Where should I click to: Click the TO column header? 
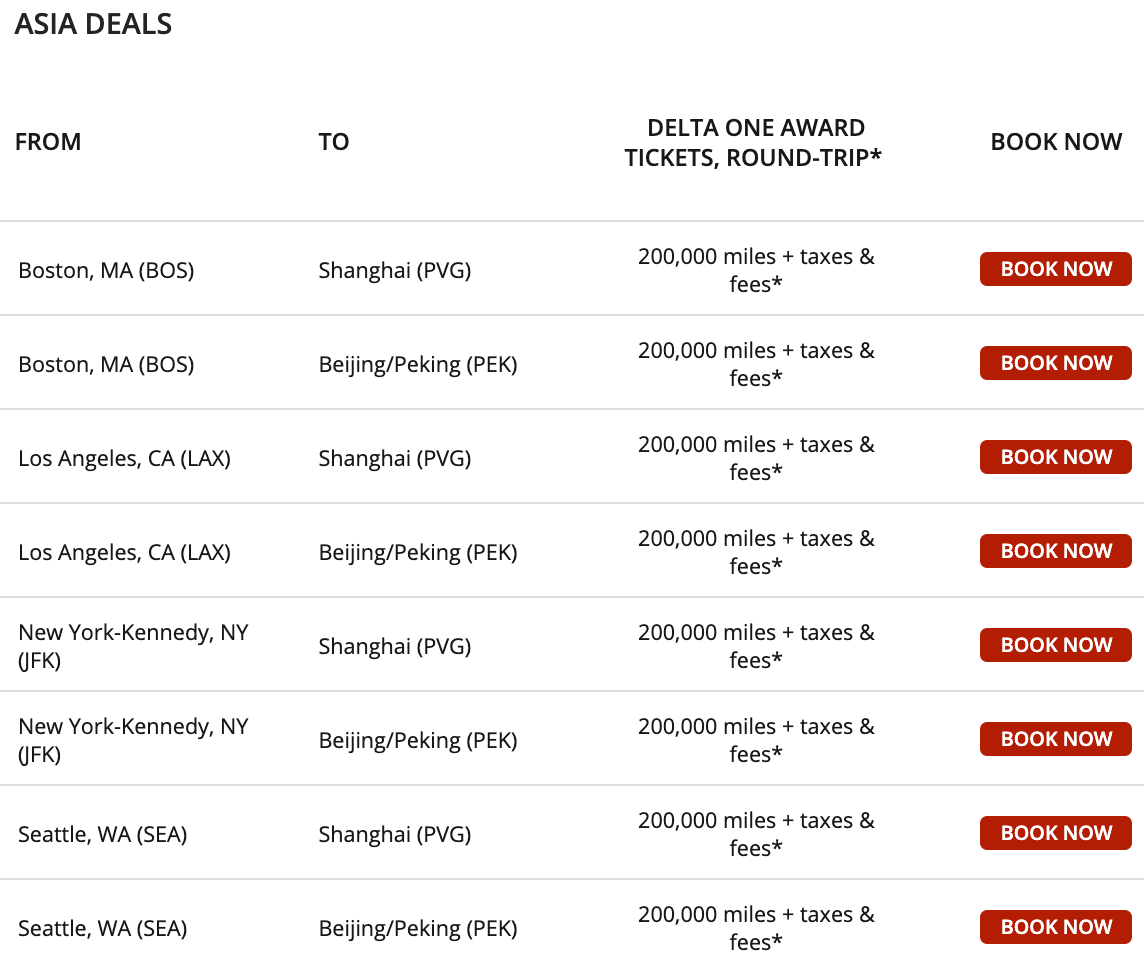(334, 142)
